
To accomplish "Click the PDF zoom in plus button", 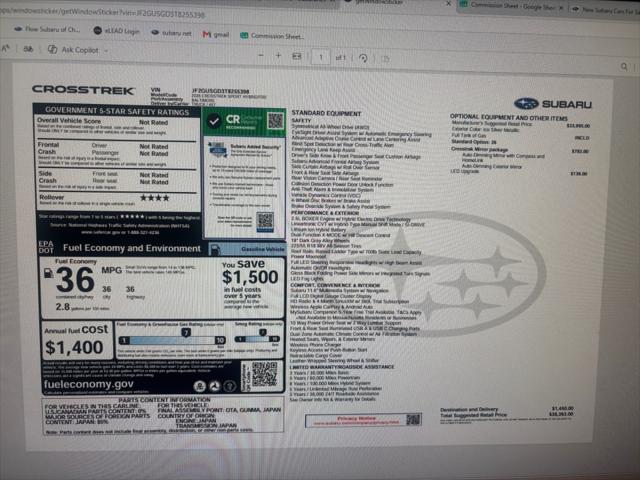I will coord(278,56).
